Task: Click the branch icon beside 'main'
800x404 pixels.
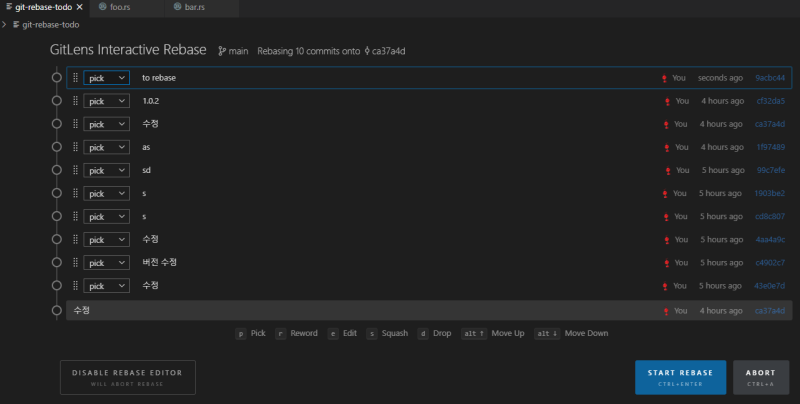Action: 222,51
